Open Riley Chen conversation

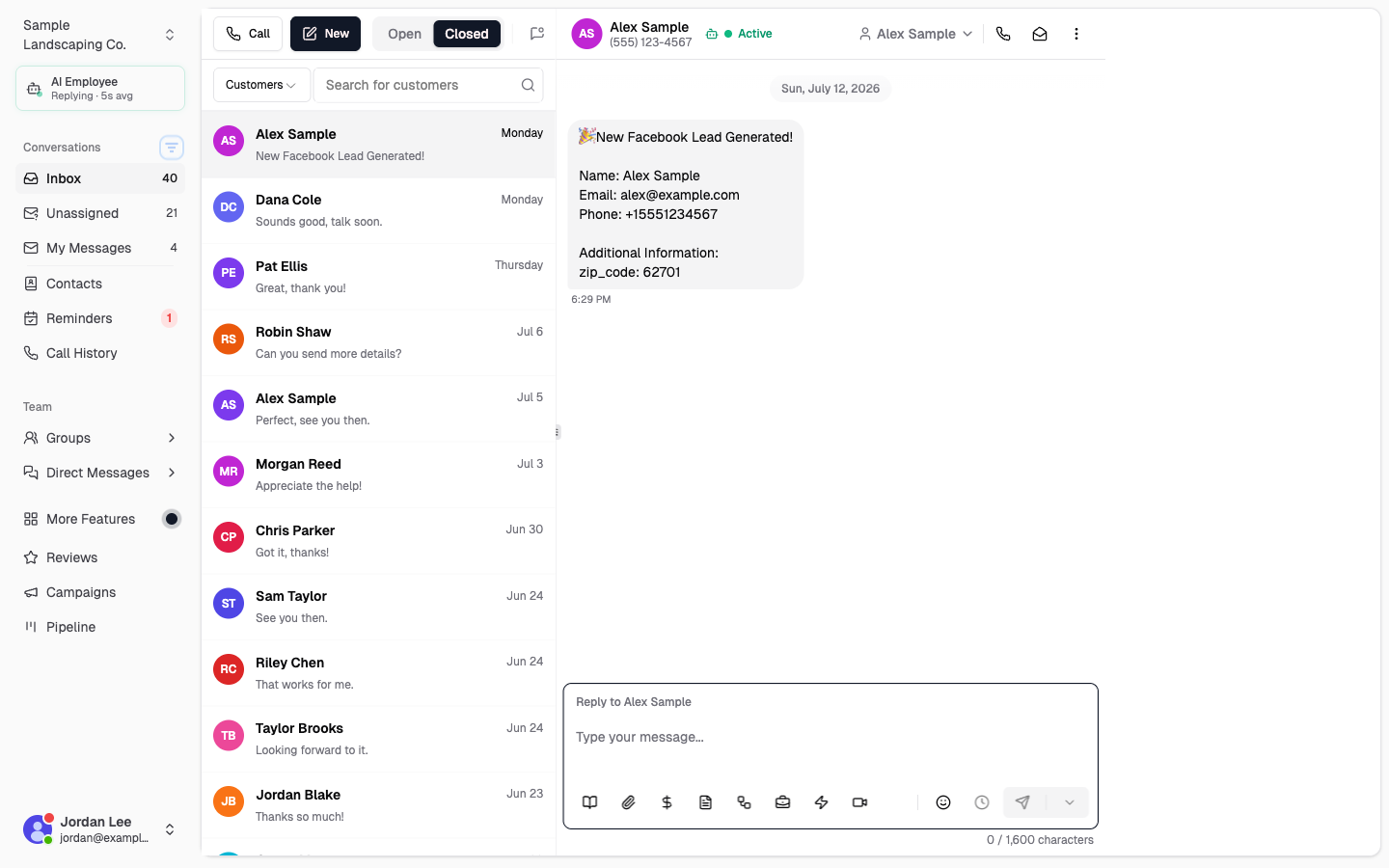(379, 673)
